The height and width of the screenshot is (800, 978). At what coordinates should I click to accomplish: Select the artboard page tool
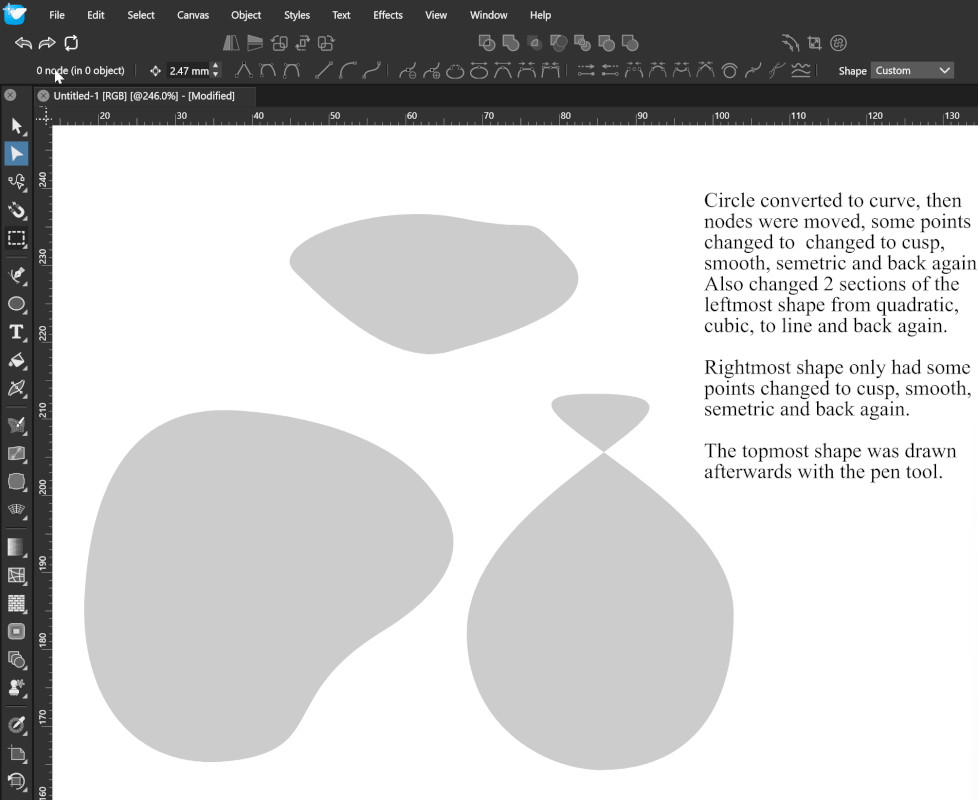pyautogui.click(x=16, y=753)
